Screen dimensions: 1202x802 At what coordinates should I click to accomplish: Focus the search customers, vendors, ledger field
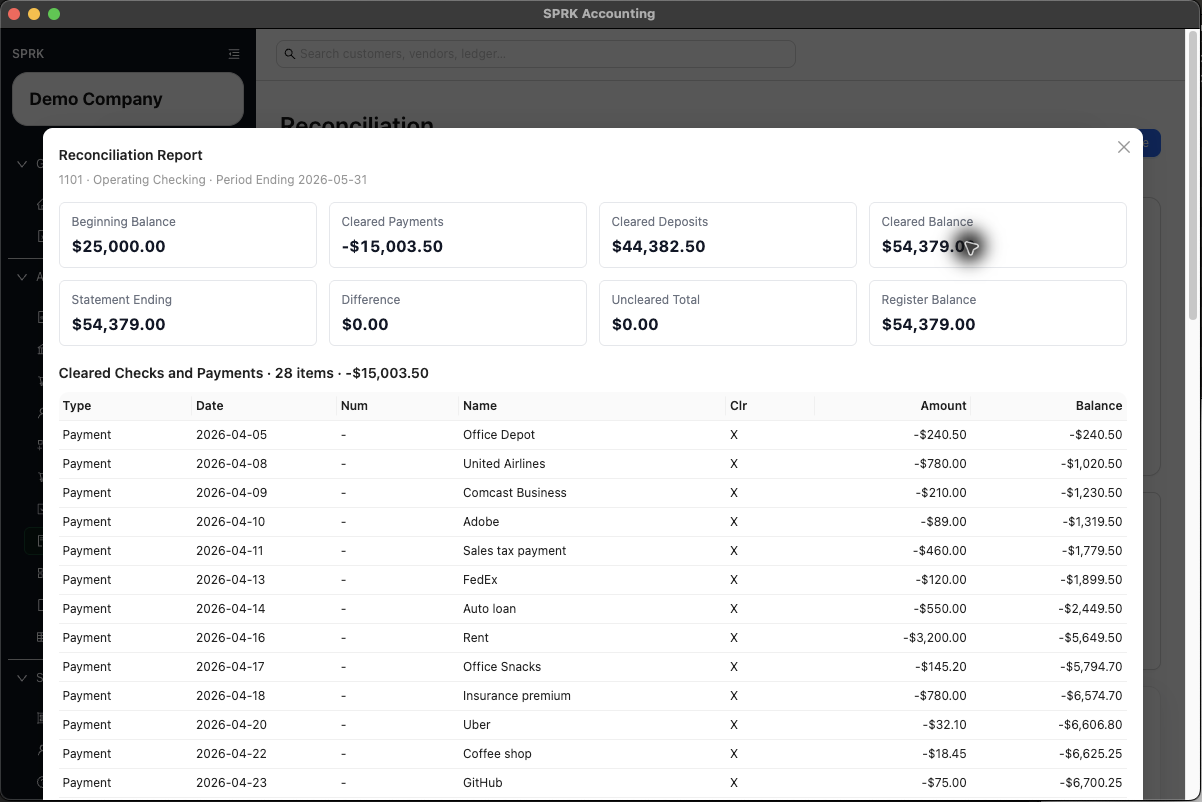point(536,54)
